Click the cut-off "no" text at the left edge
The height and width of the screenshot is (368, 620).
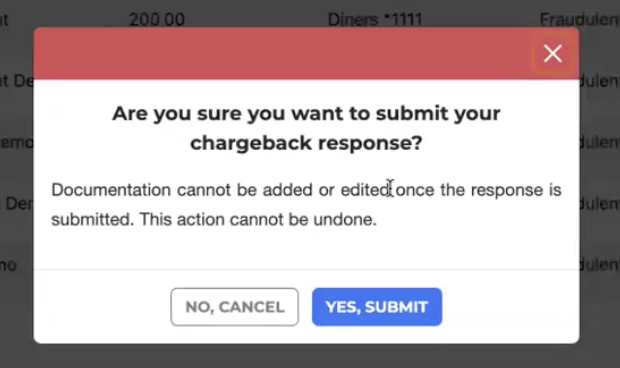[x=8, y=265]
